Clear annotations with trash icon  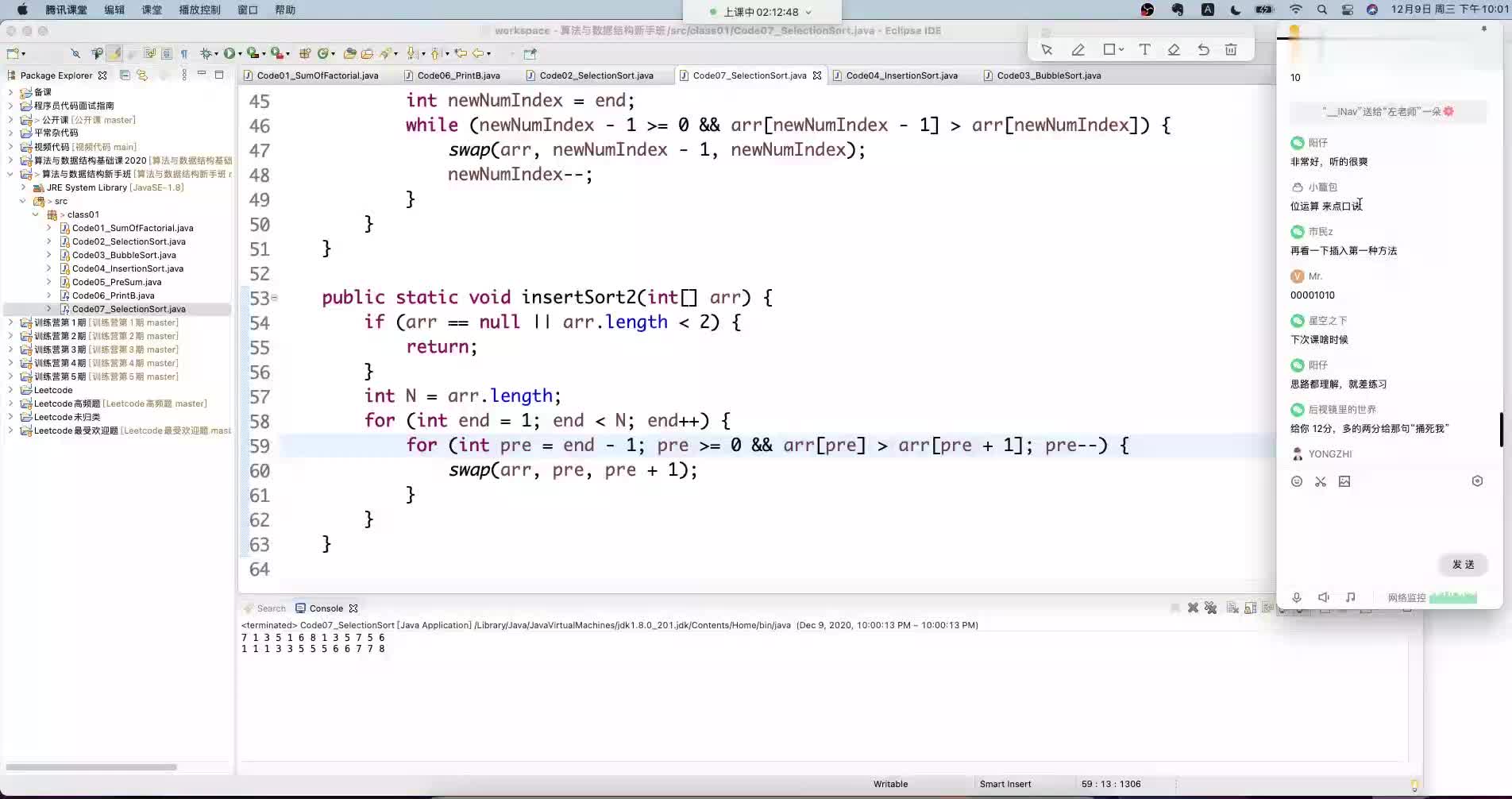(1231, 49)
